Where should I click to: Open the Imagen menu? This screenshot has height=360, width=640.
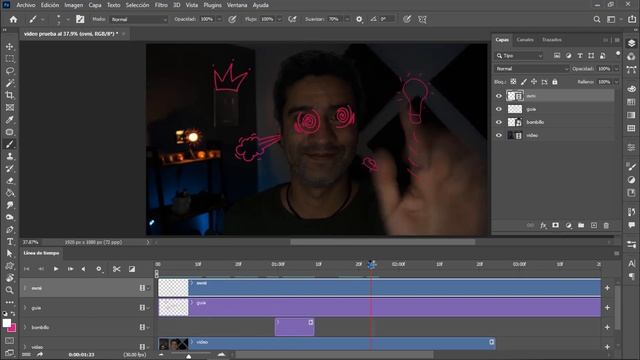click(x=73, y=5)
